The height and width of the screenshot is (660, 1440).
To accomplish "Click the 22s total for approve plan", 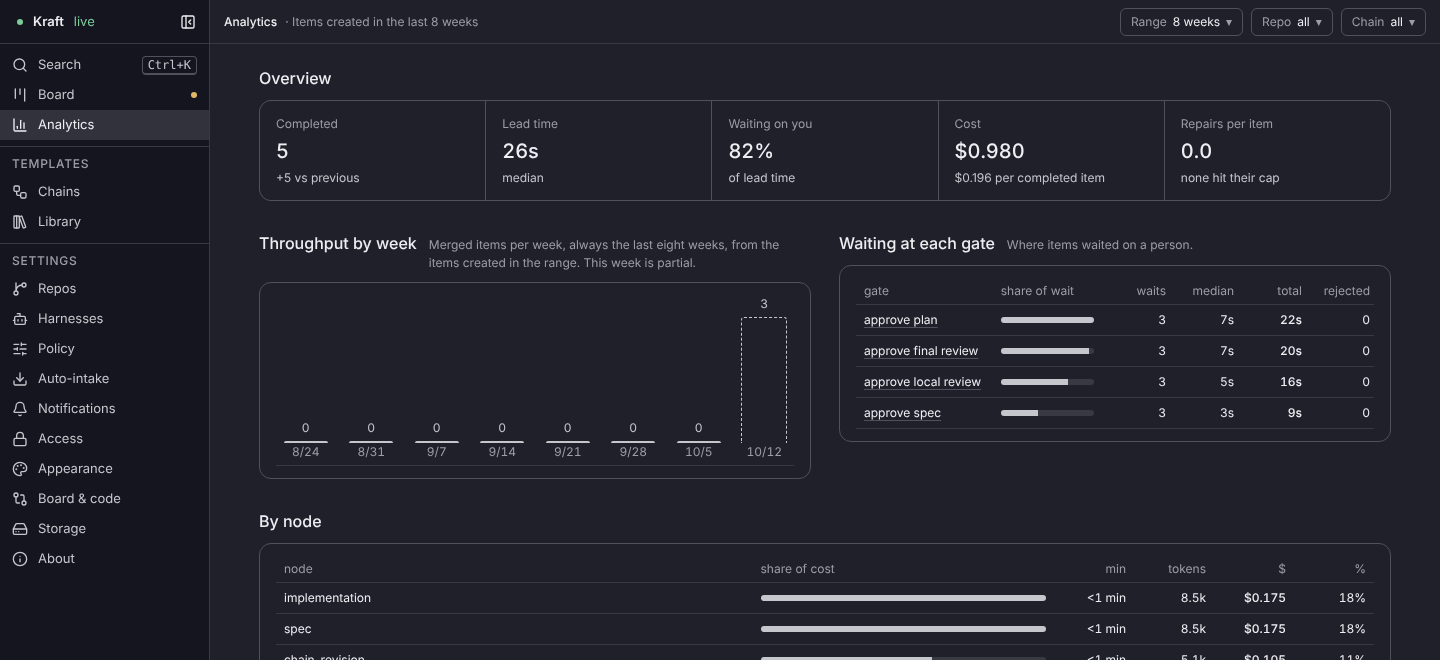I will click(x=1291, y=320).
